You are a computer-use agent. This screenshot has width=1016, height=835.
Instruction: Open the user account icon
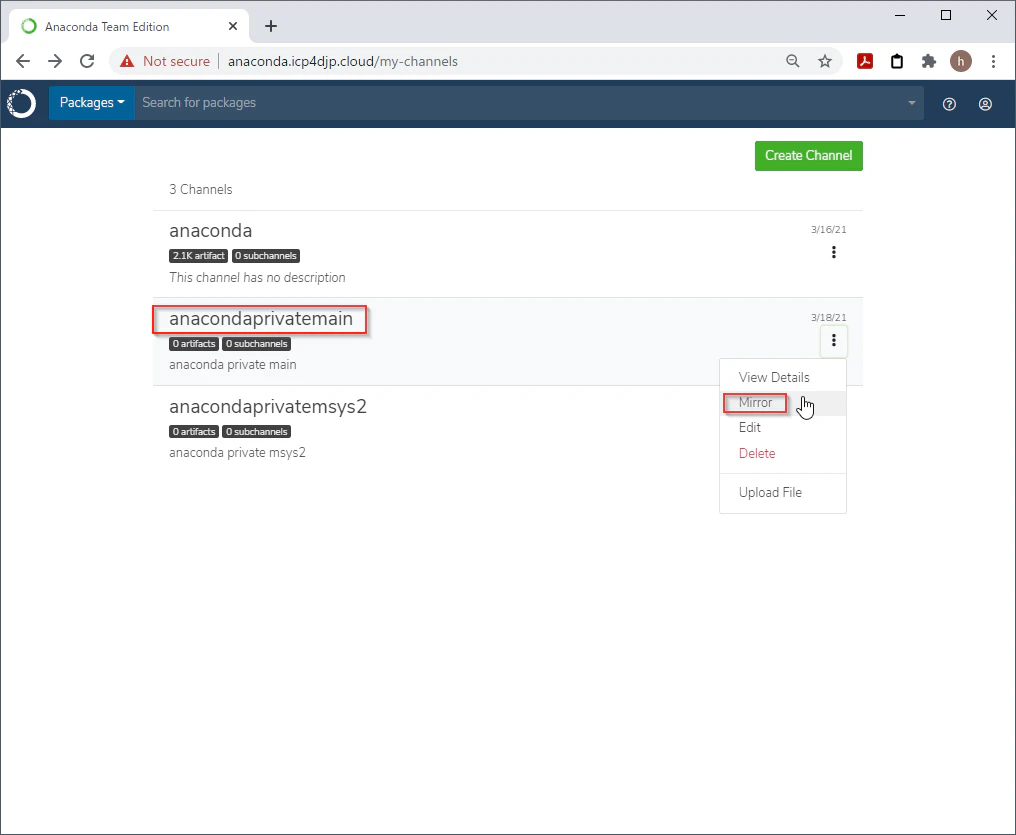coord(985,104)
